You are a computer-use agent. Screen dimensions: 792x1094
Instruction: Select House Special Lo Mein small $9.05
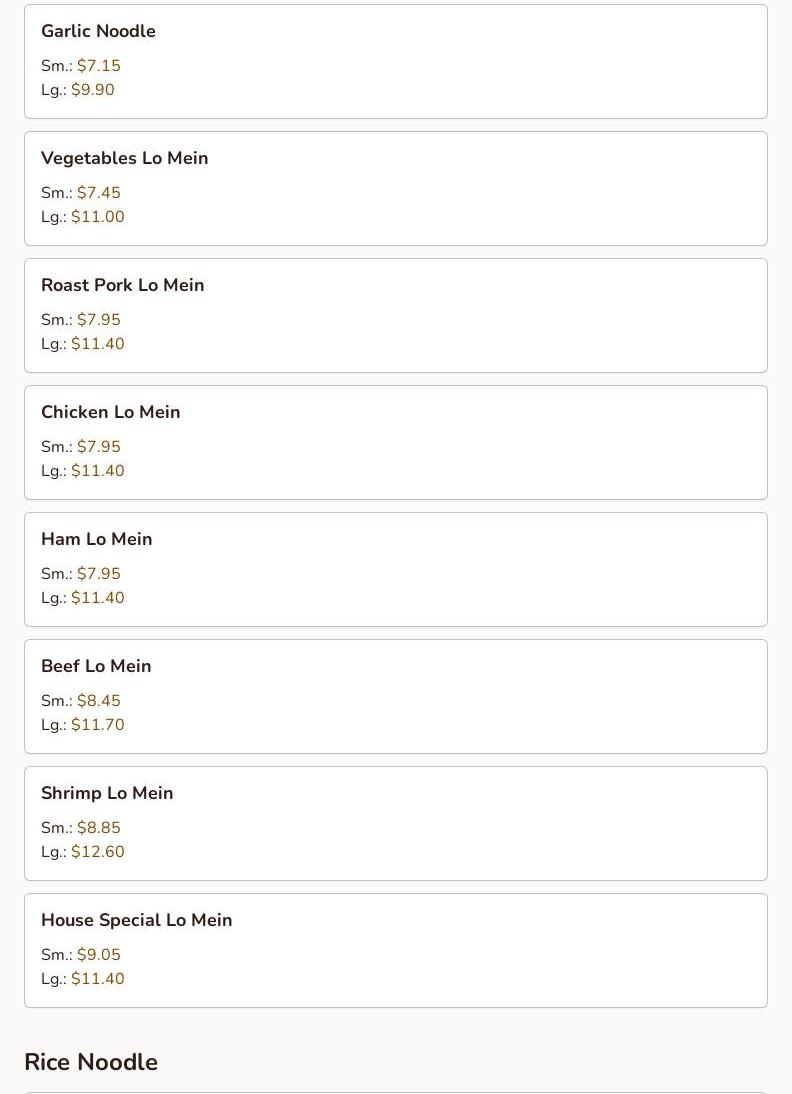(98, 955)
